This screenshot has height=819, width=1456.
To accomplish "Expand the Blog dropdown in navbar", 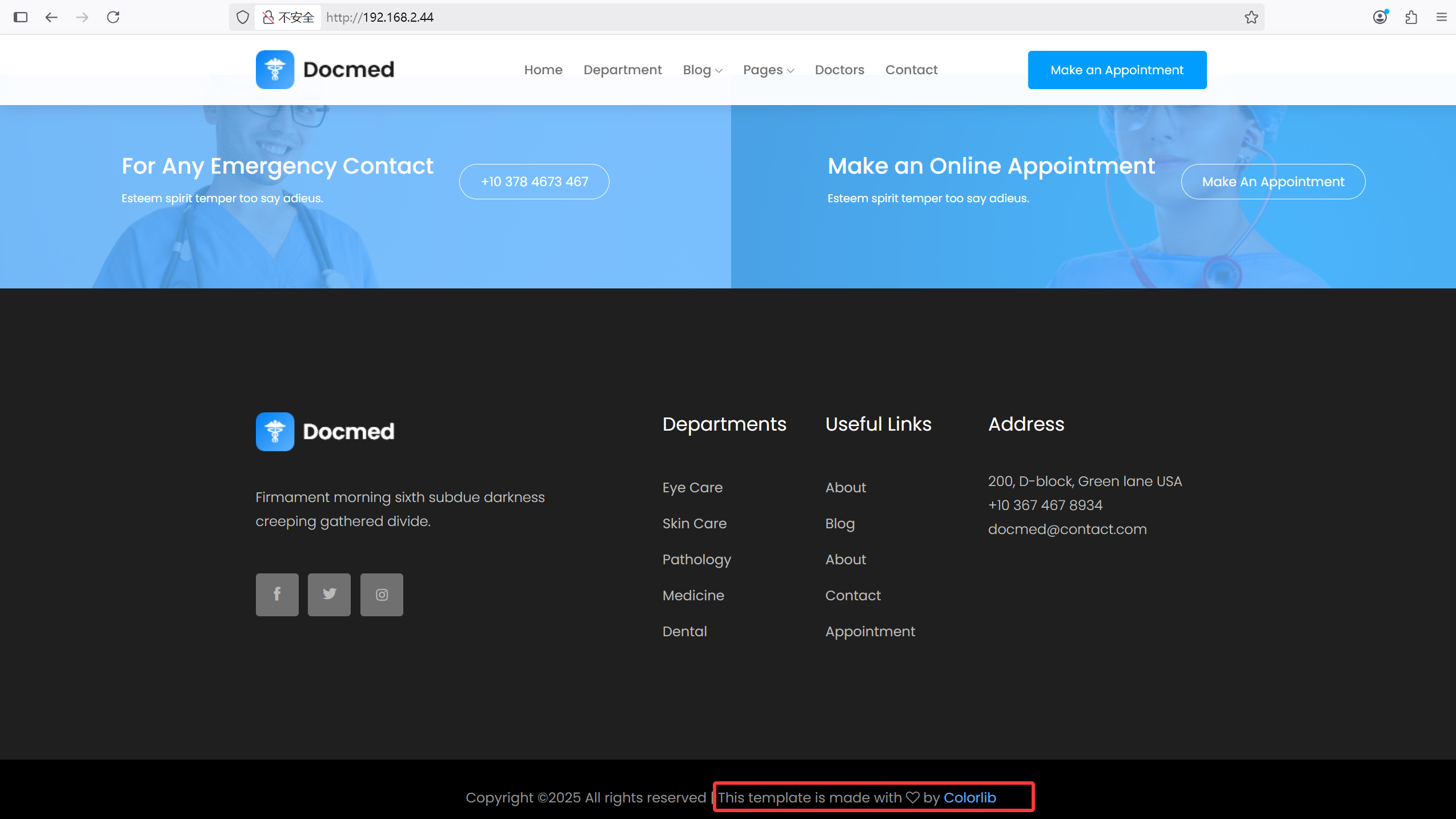I will point(702,70).
